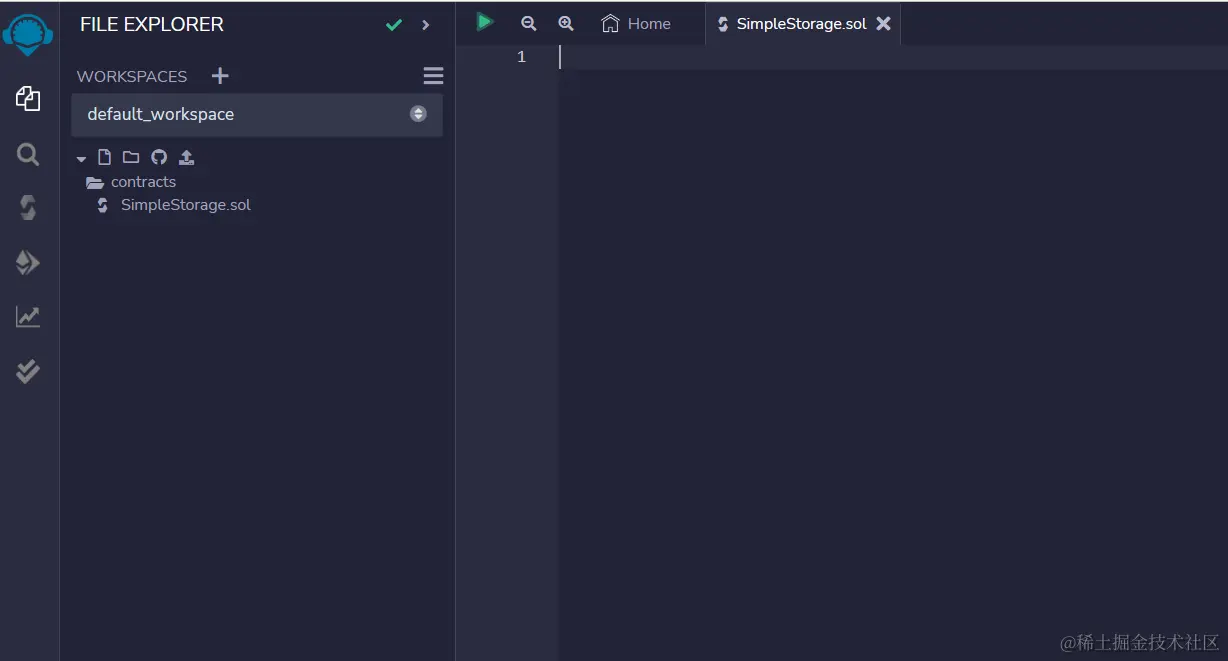Zoom out the editor font
1228x661 pixels.
click(x=529, y=23)
